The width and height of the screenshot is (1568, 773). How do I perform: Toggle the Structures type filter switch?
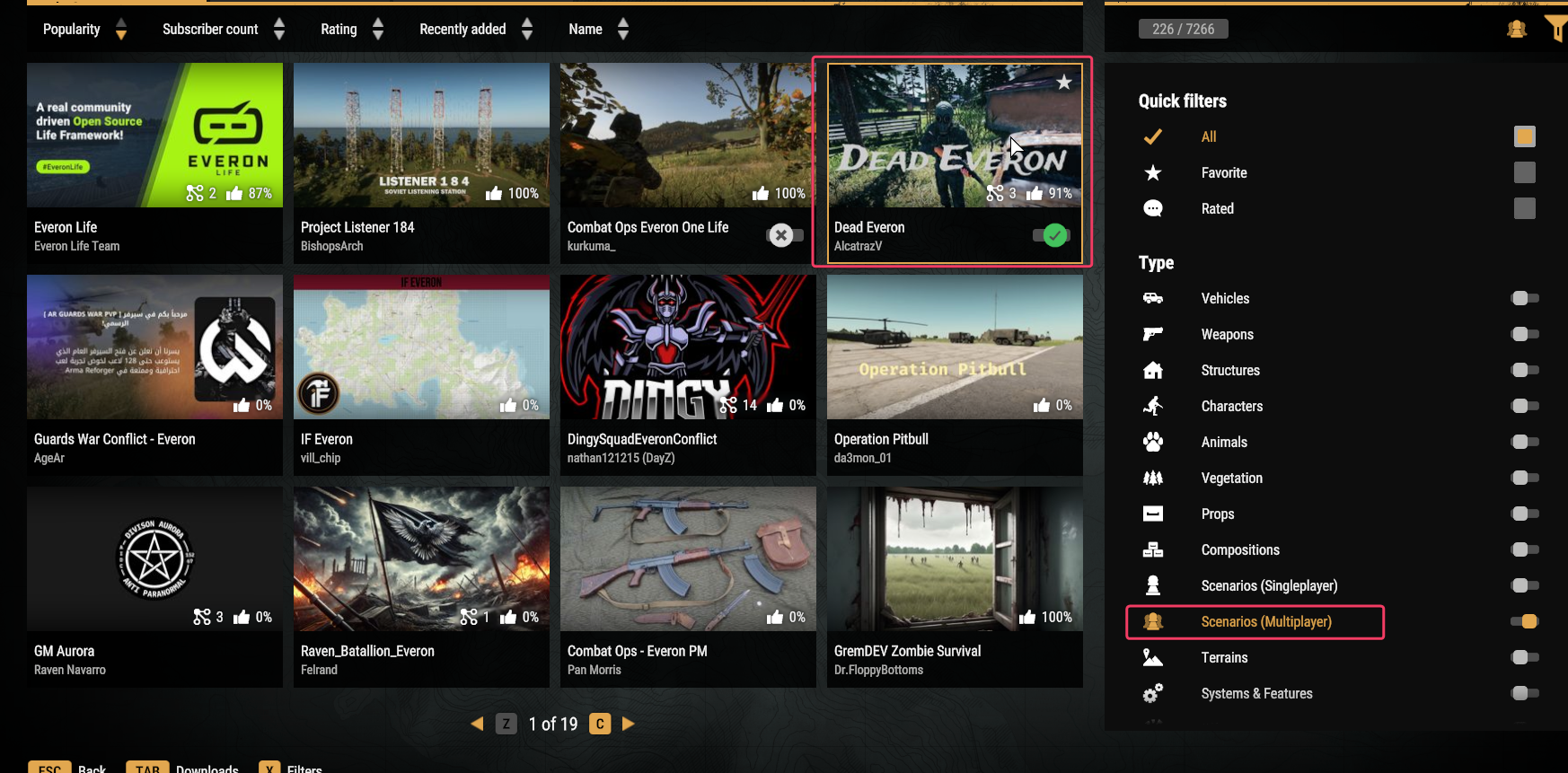pyautogui.click(x=1525, y=370)
